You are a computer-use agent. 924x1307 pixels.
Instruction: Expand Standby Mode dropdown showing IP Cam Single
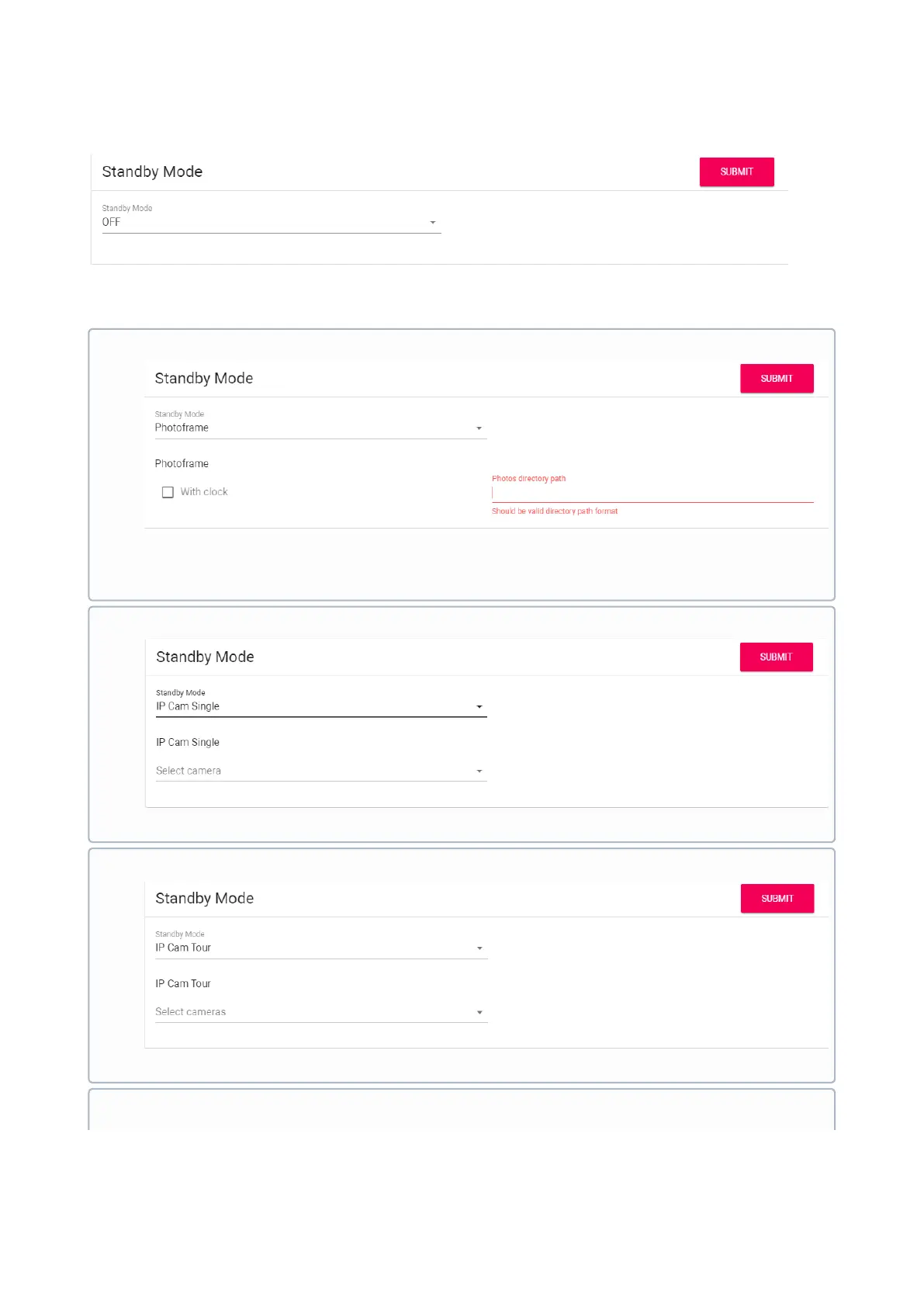(x=320, y=707)
